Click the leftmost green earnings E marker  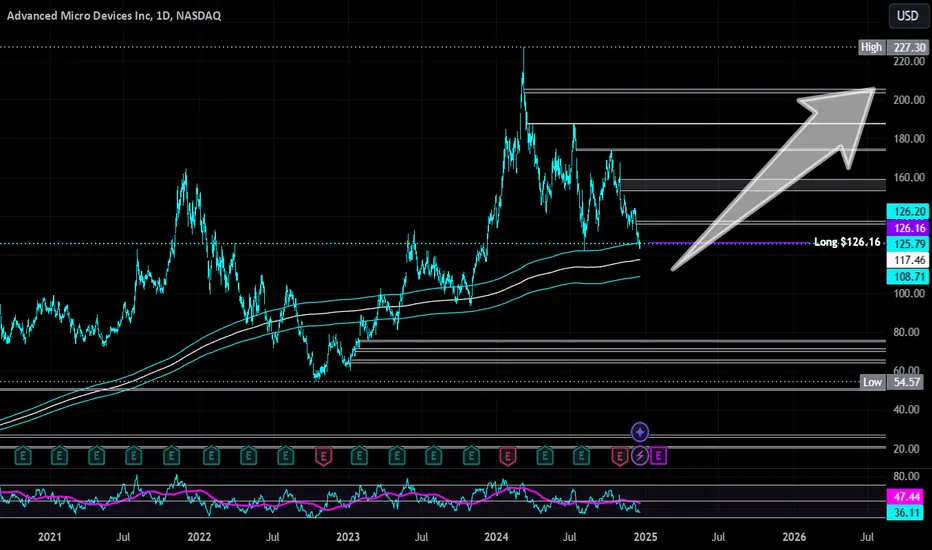[x=23, y=456]
